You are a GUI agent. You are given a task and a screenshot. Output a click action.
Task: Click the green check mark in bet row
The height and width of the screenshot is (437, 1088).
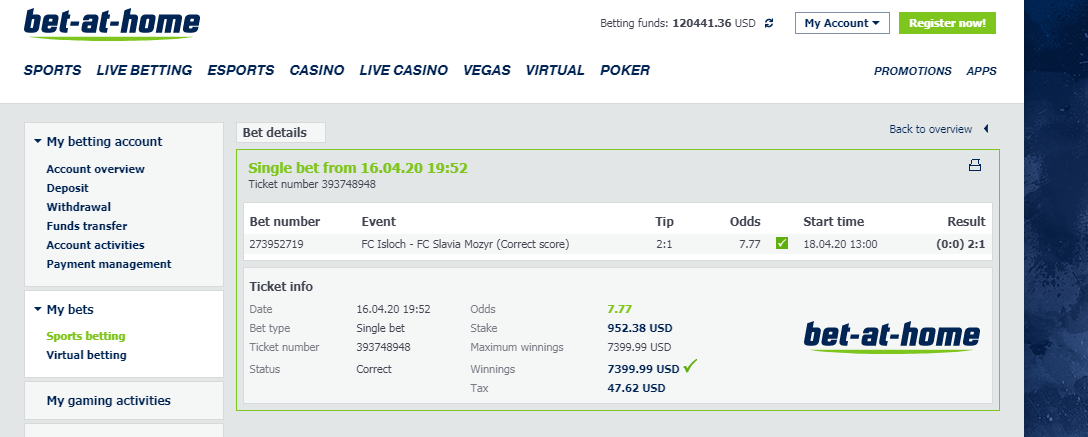click(x=782, y=243)
